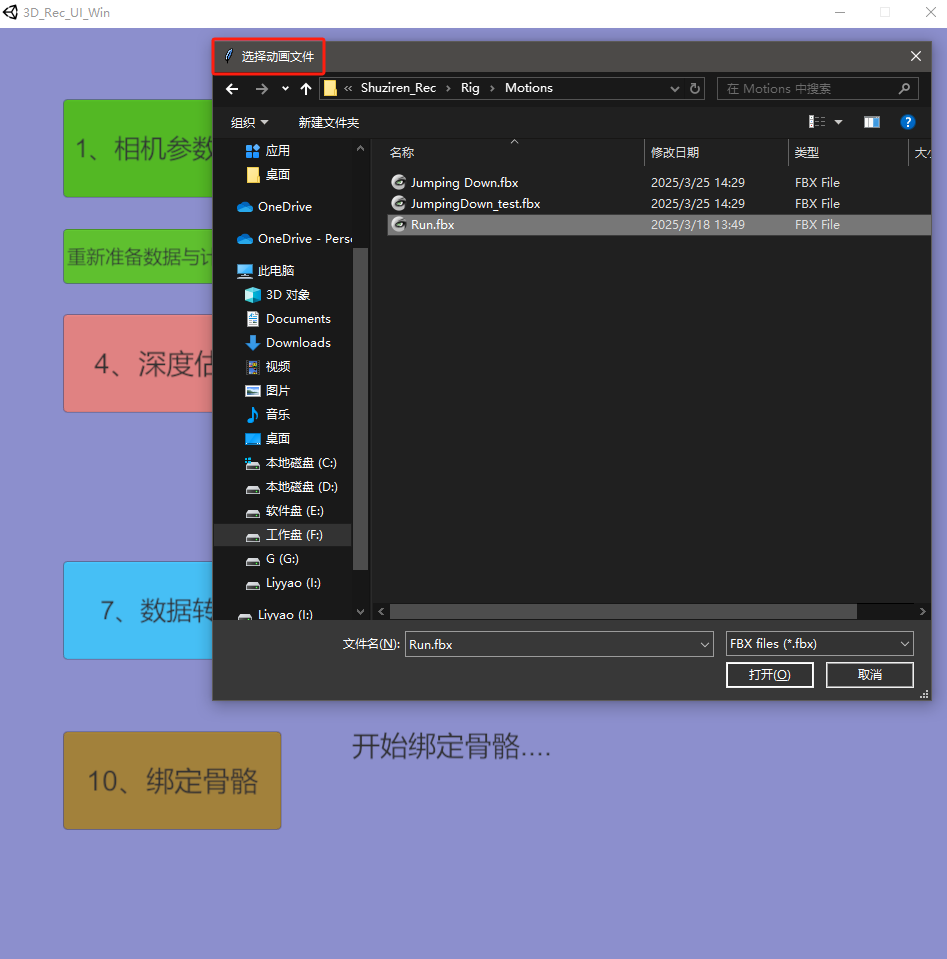
Task: Open the 组织 menu
Action: (x=249, y=122)
